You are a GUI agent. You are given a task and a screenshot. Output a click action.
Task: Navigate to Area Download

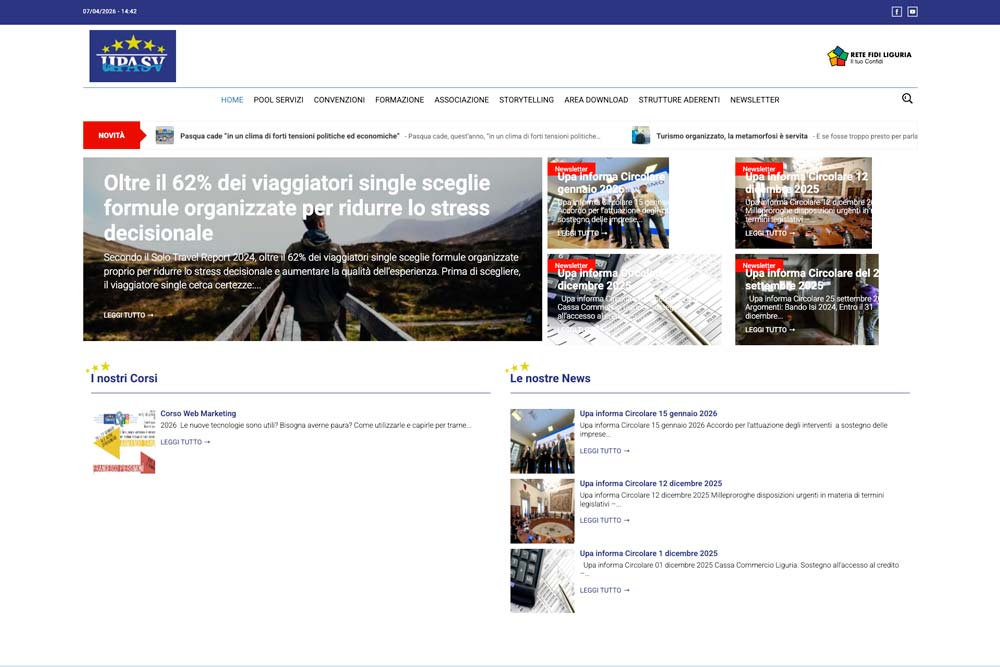tap(596, 100)
